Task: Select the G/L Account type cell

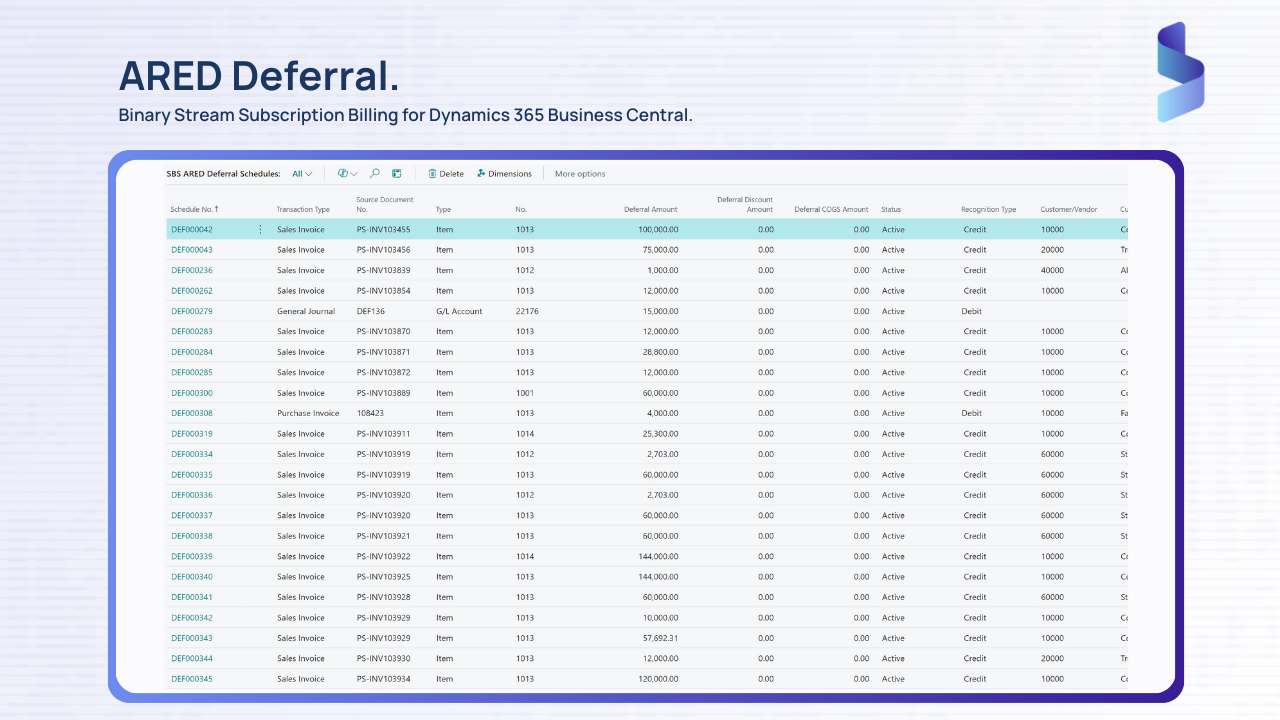Action: point(459,311)
